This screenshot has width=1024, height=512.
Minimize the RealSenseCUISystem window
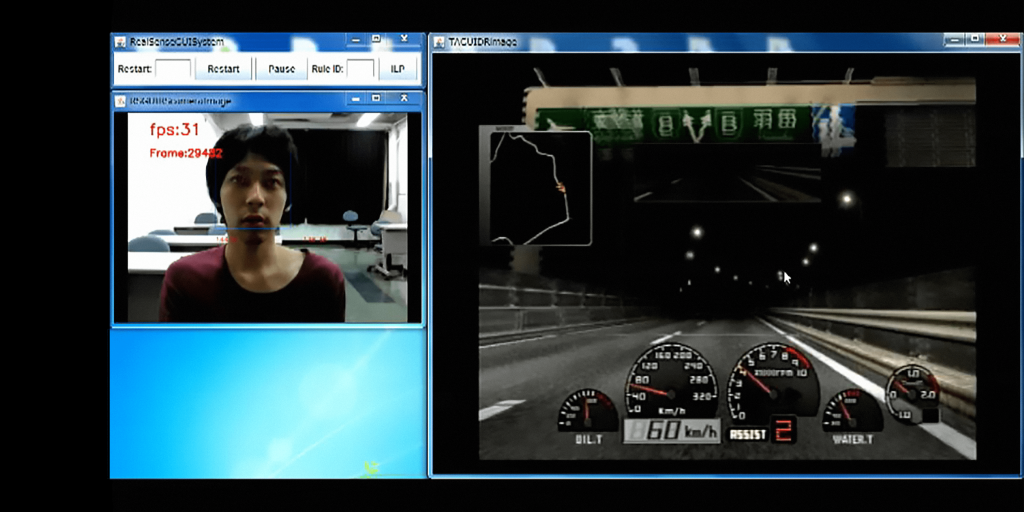tap(356, 40)
